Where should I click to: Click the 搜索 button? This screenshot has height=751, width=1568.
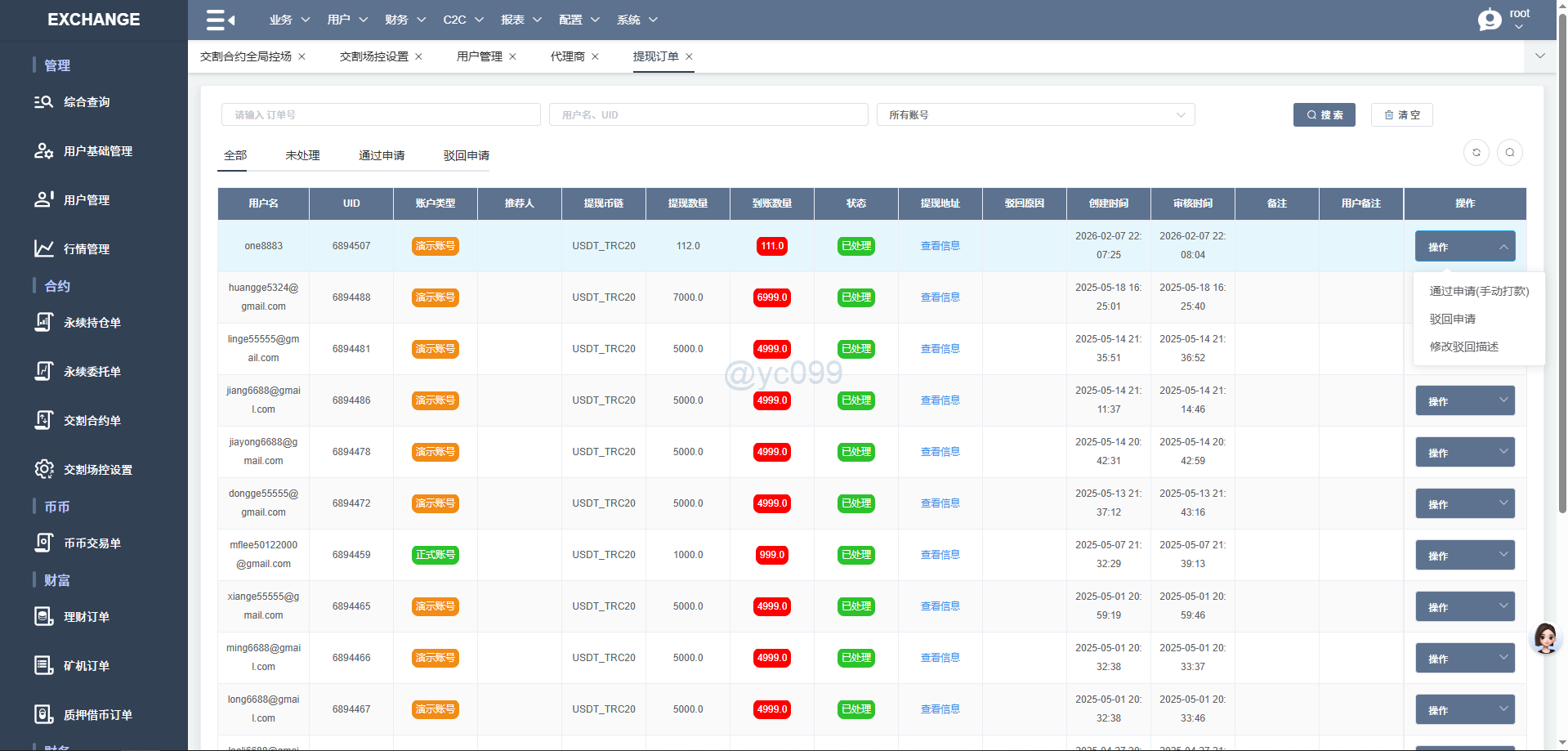tap(1324, 115)
